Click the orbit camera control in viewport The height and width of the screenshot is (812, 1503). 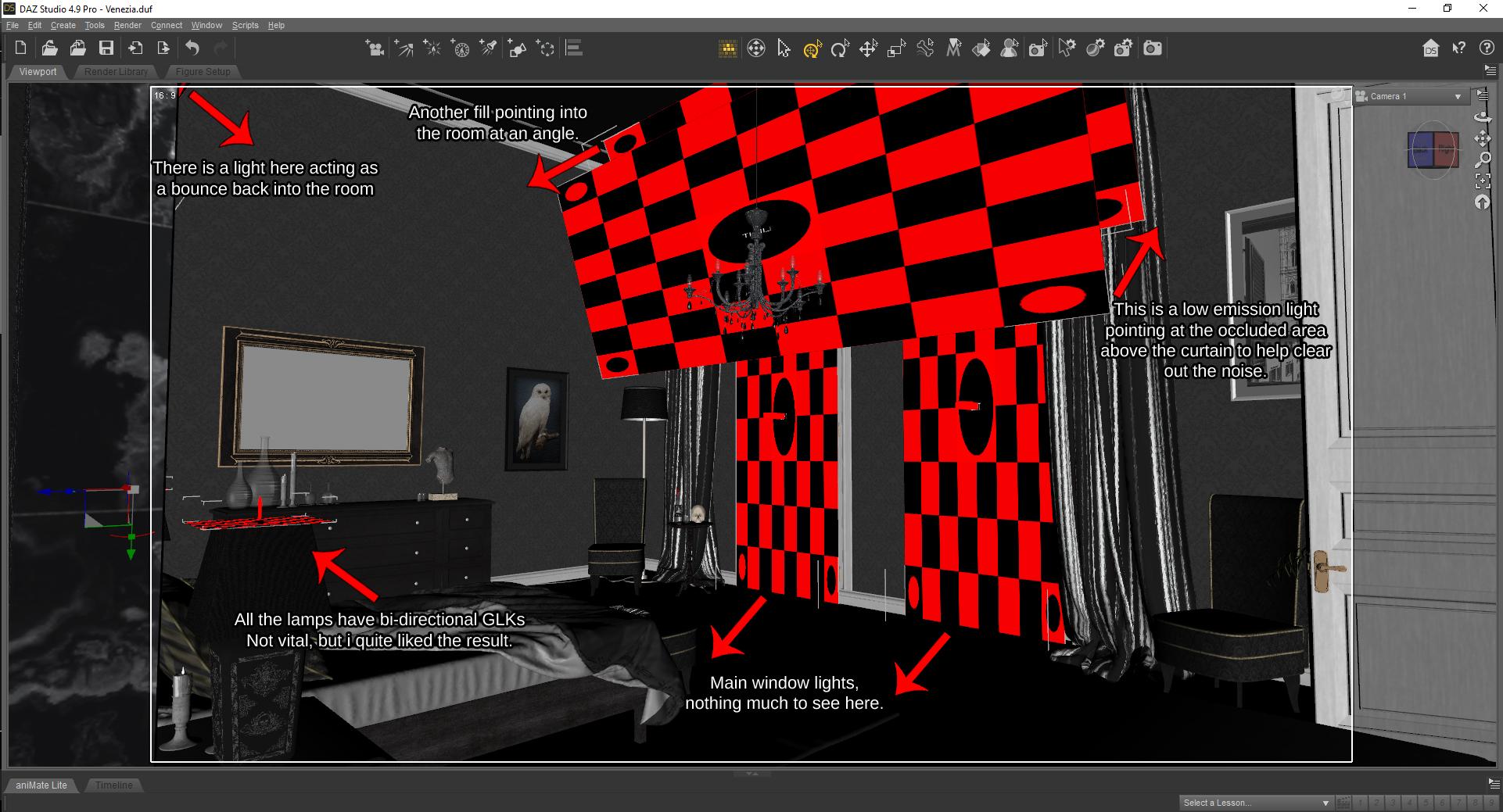1483,116
